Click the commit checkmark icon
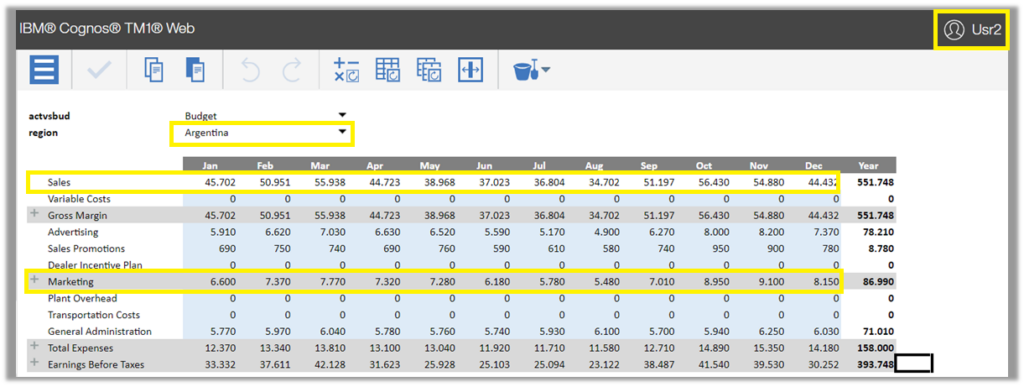Viewport: 1024px width, 387px height. 100,70
